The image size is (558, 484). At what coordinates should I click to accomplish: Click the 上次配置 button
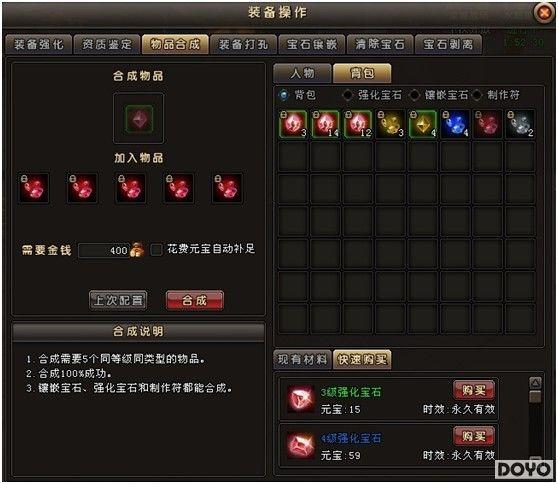118,300
